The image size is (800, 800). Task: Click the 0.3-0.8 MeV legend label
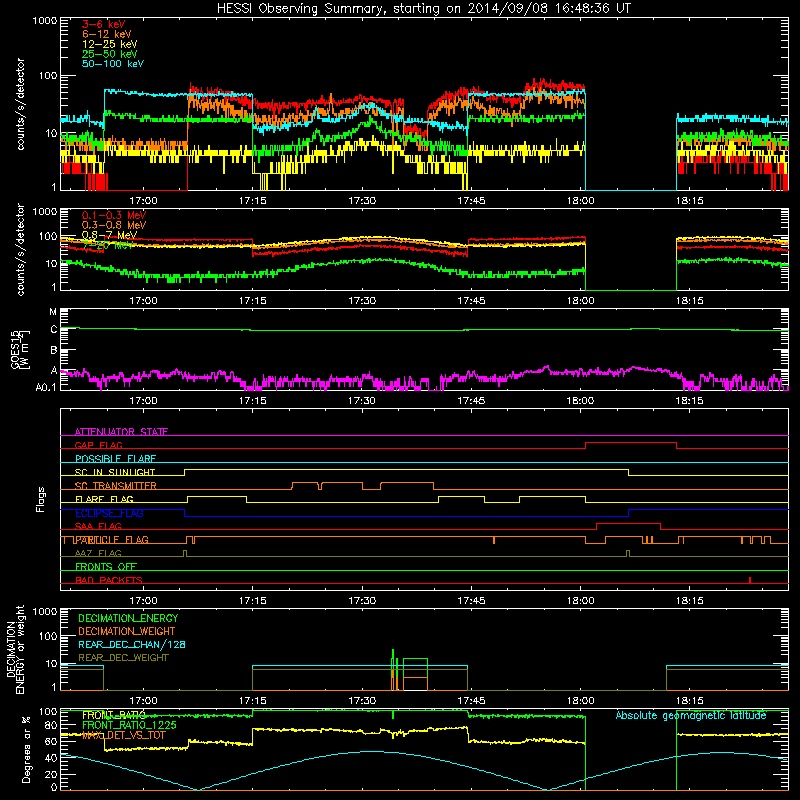(114, 225)
